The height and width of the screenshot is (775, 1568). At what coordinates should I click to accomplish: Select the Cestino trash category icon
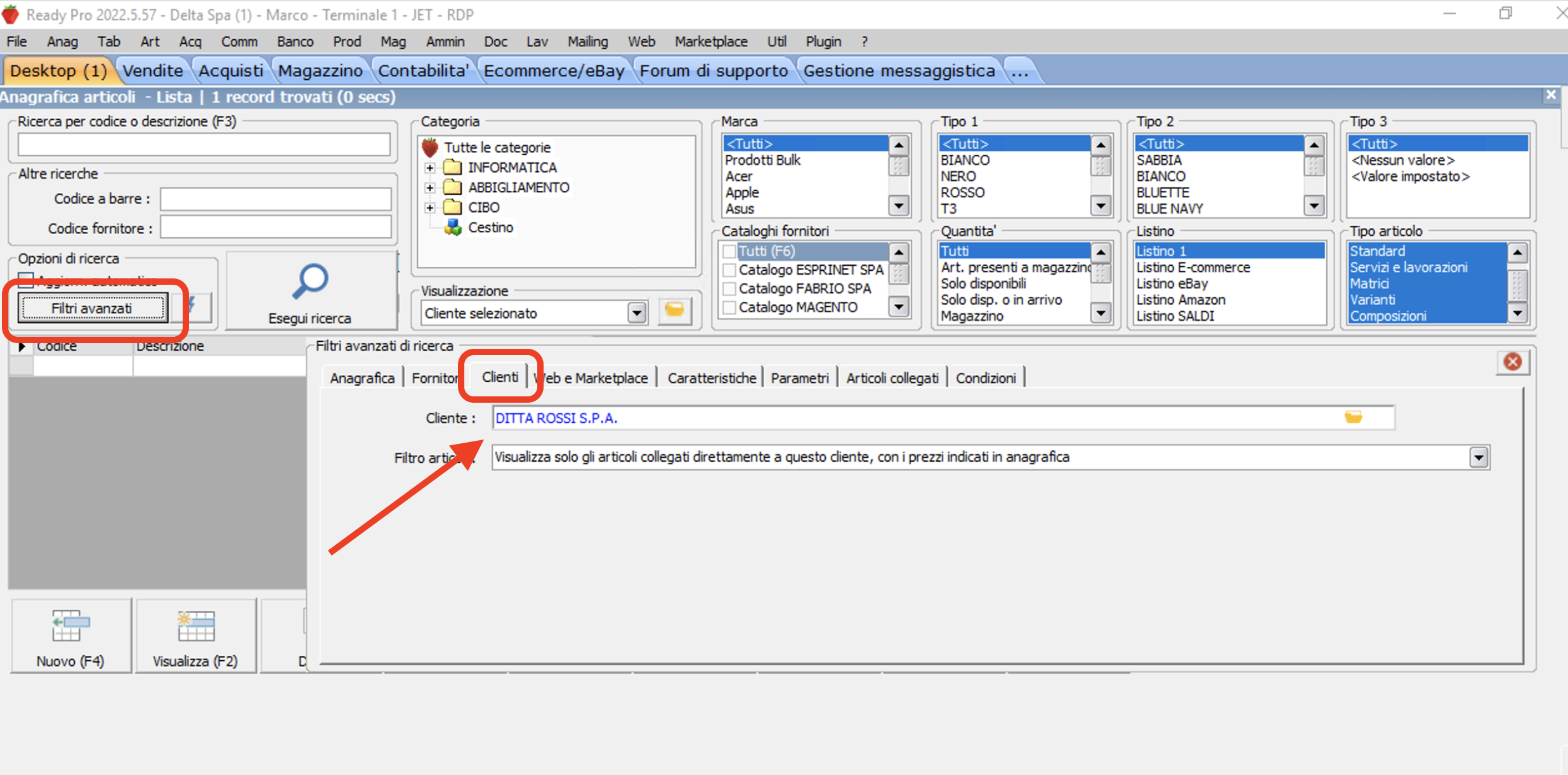point(453,227)
